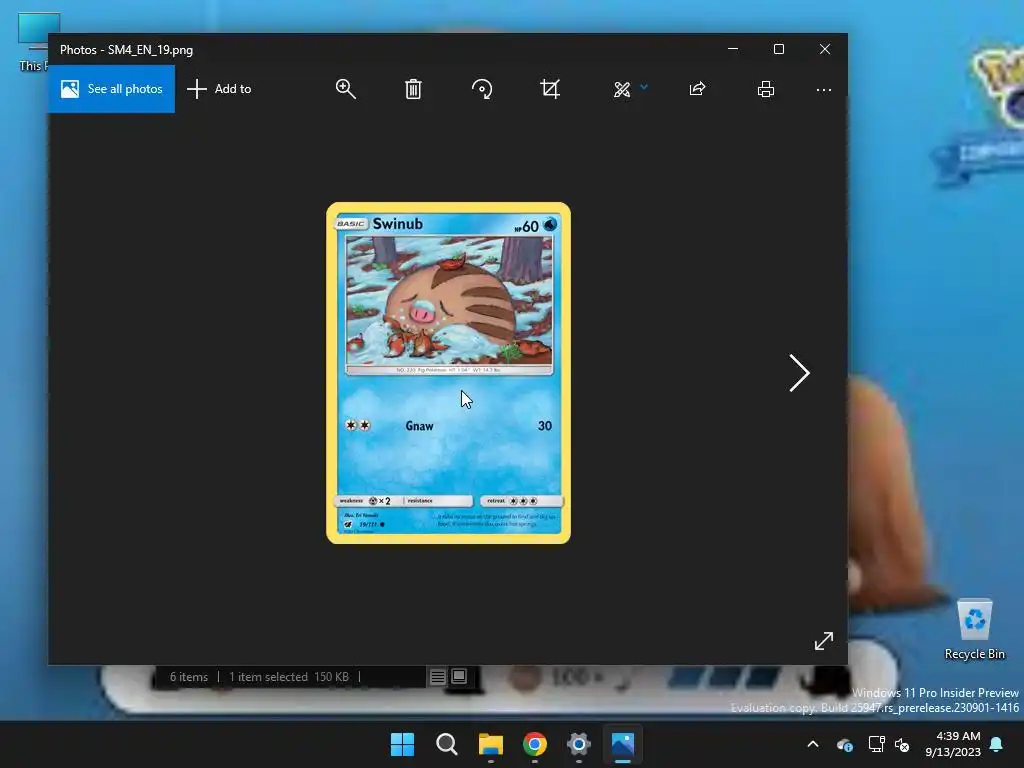Open network status tray icon
The width and height of the screenshot is (1024, 768).
(x=876, y=744)
